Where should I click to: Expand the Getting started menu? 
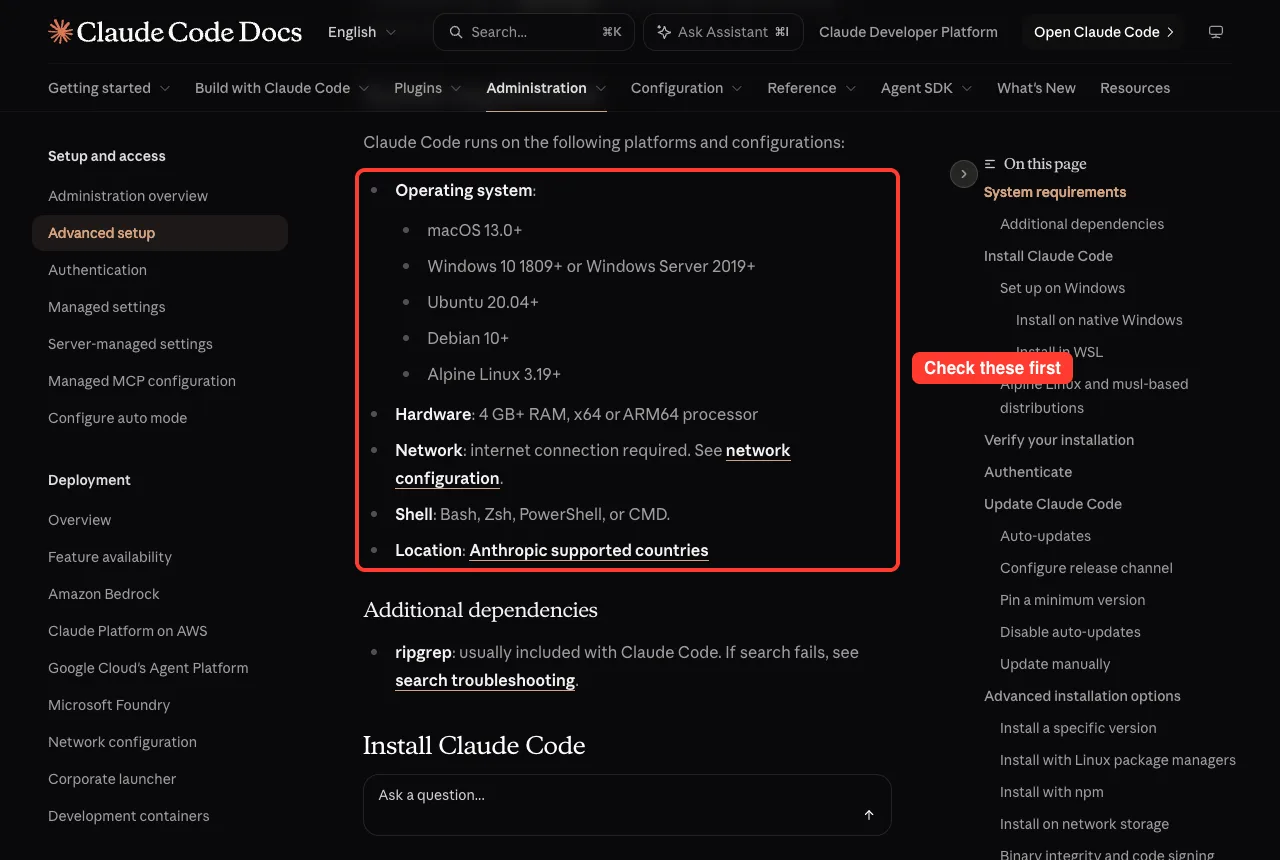(x=109, y=88)
